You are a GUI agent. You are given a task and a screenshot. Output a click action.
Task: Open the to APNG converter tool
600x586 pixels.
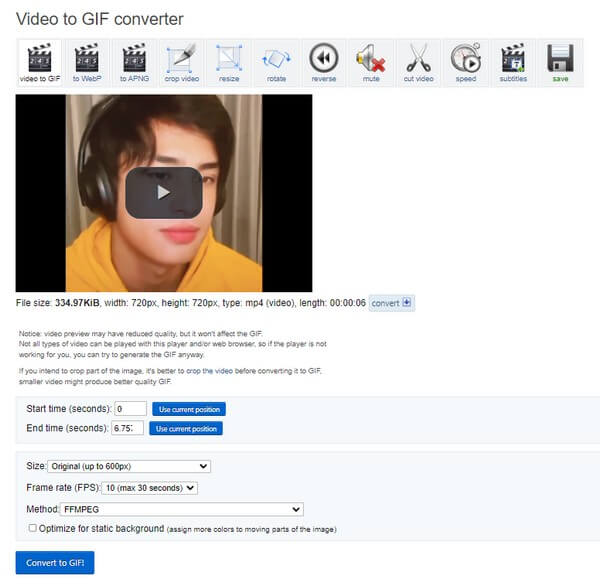[134, 63]
